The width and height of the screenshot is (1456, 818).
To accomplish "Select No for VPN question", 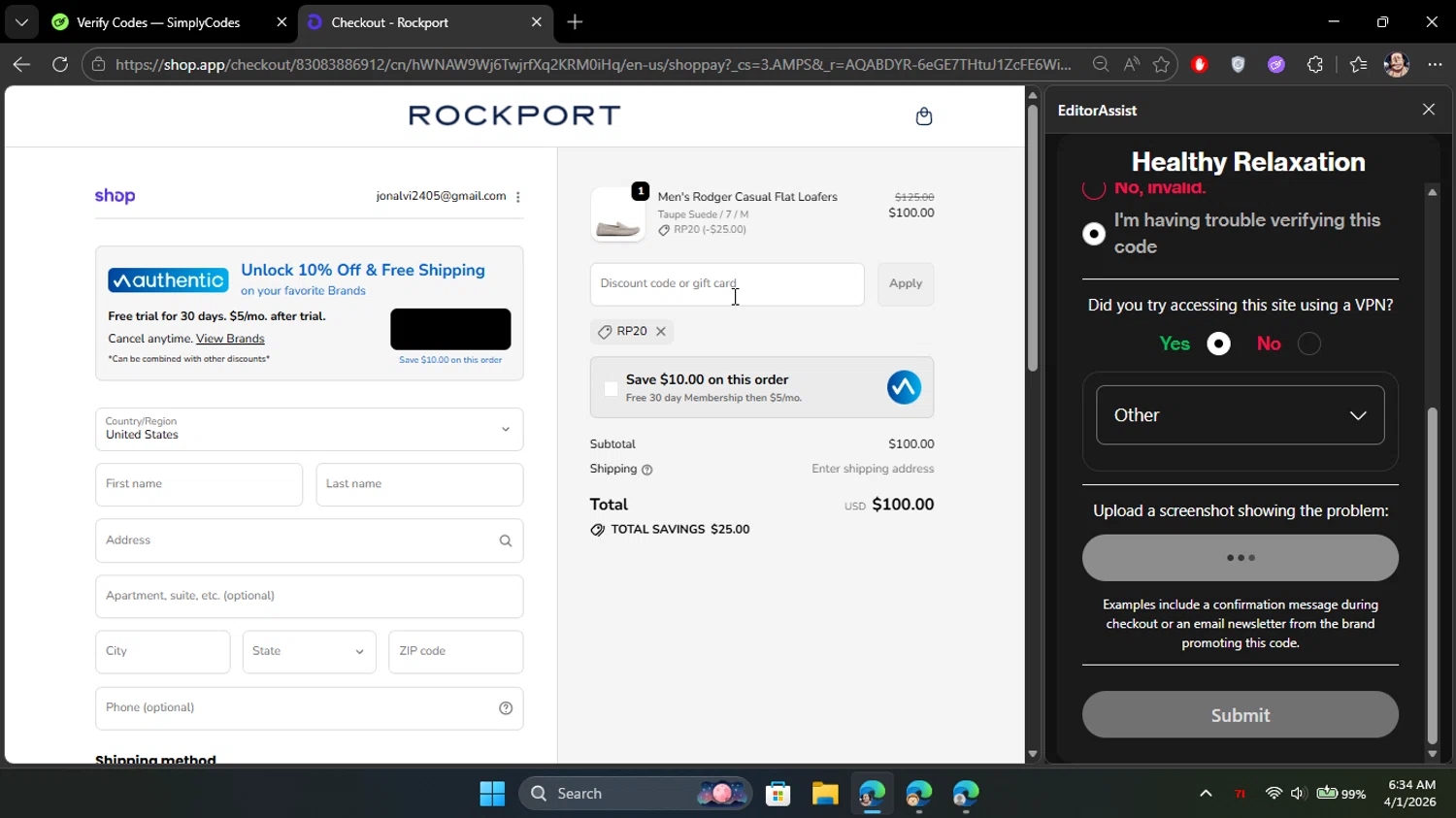I will point(1309,344).
